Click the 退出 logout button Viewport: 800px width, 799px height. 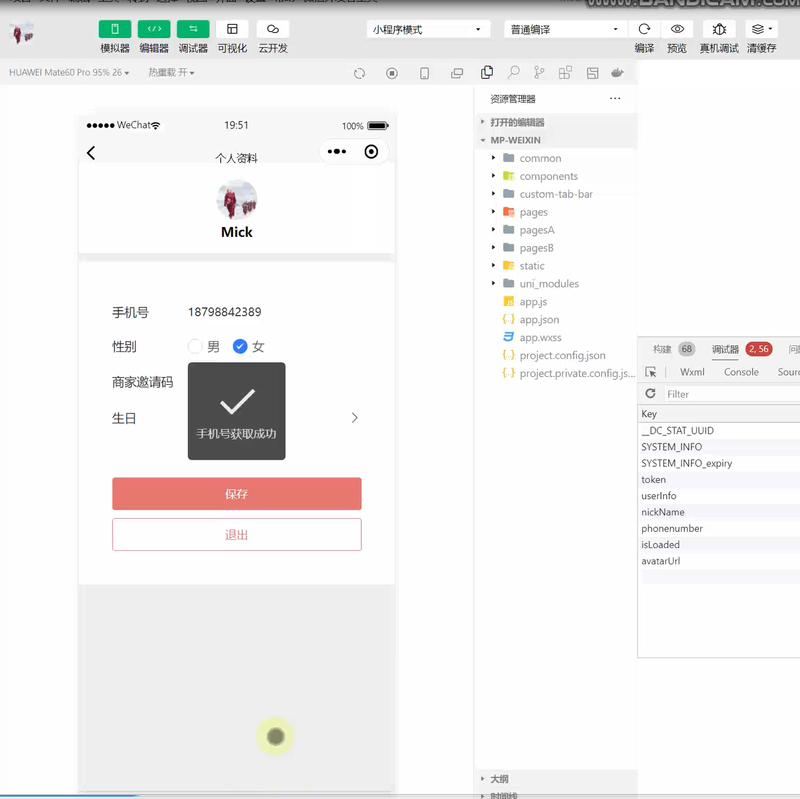point(236,535)
